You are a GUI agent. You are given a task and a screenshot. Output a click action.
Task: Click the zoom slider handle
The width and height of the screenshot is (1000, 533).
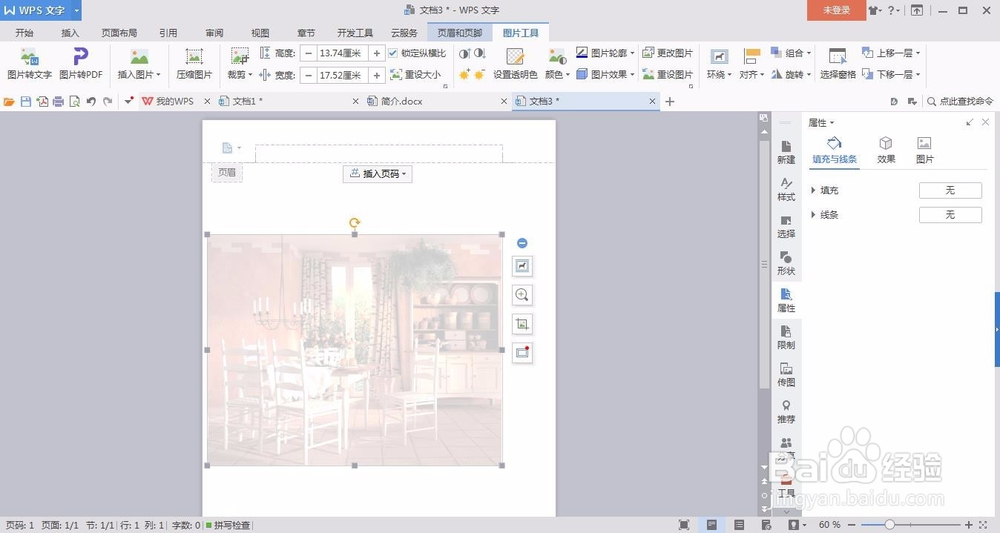click(x=889, y=525)
